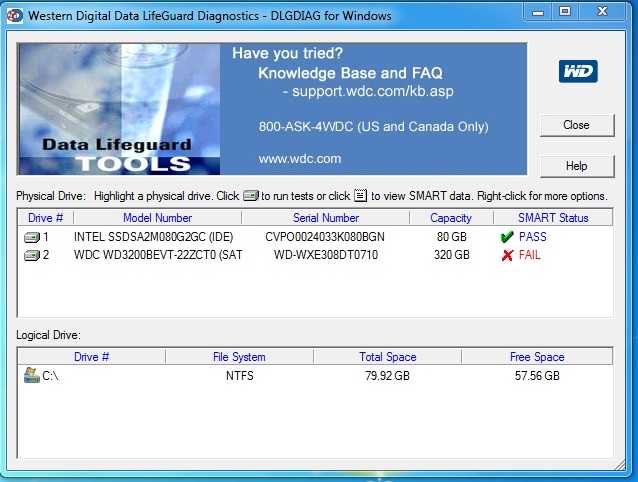The width and height of the screenshot is (638, 482).
Task: Click the logical Drive # column header
Action: [92, 357]
